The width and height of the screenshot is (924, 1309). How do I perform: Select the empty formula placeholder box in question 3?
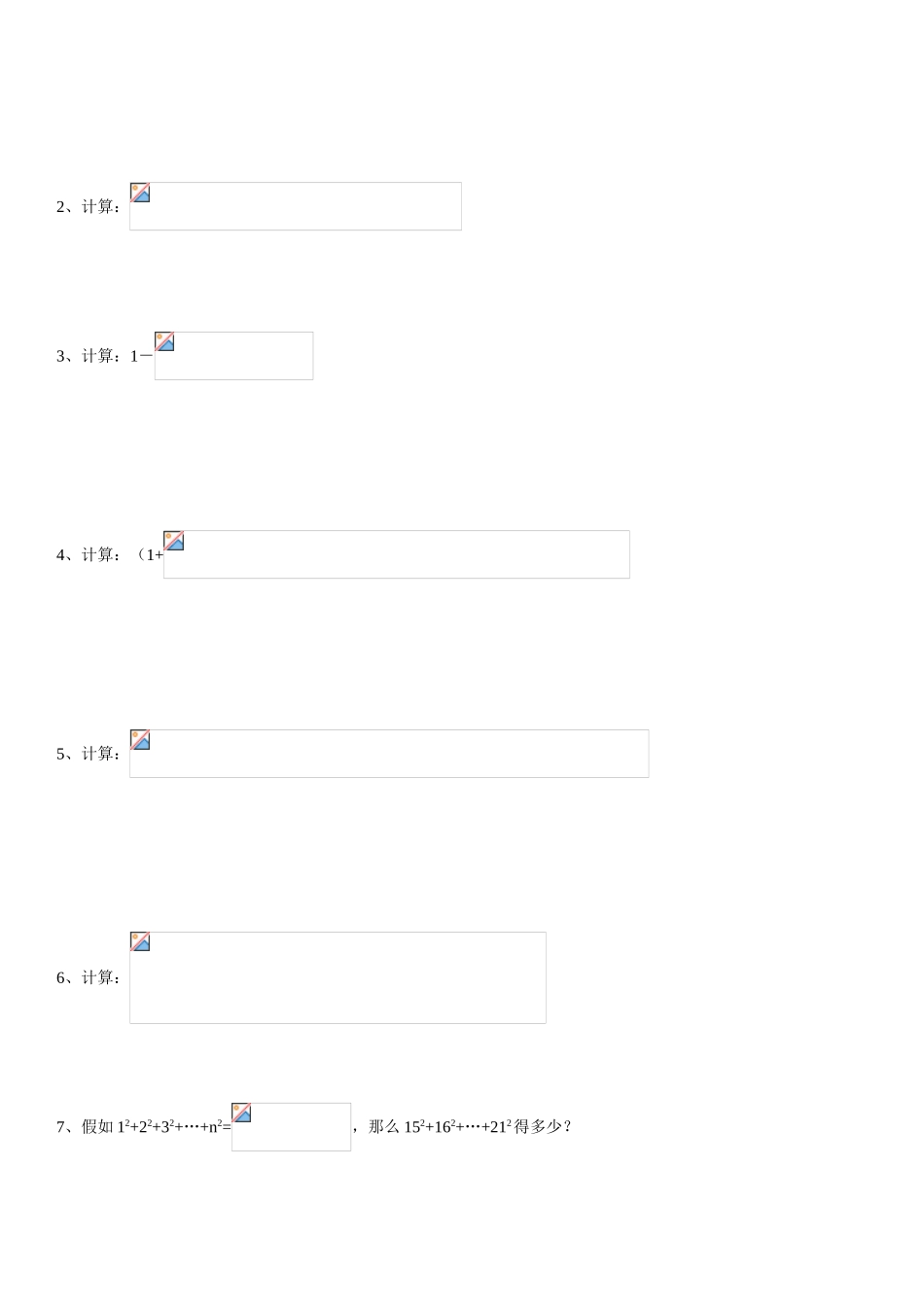(243, 358)
